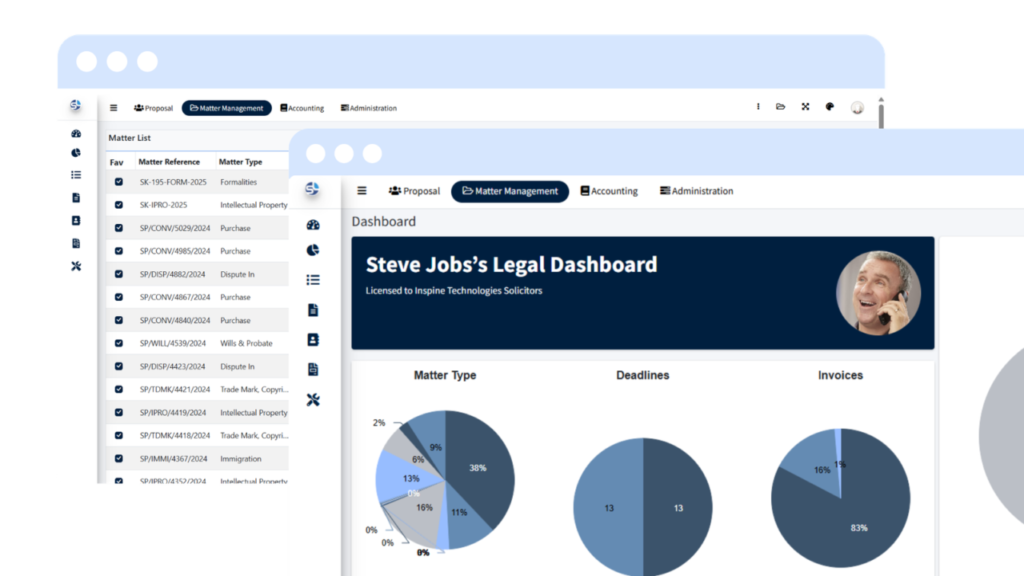Open matter SK-195-FORM-2025 reference
This screenshot has height=576, width=1024.
tap(173, 182)
